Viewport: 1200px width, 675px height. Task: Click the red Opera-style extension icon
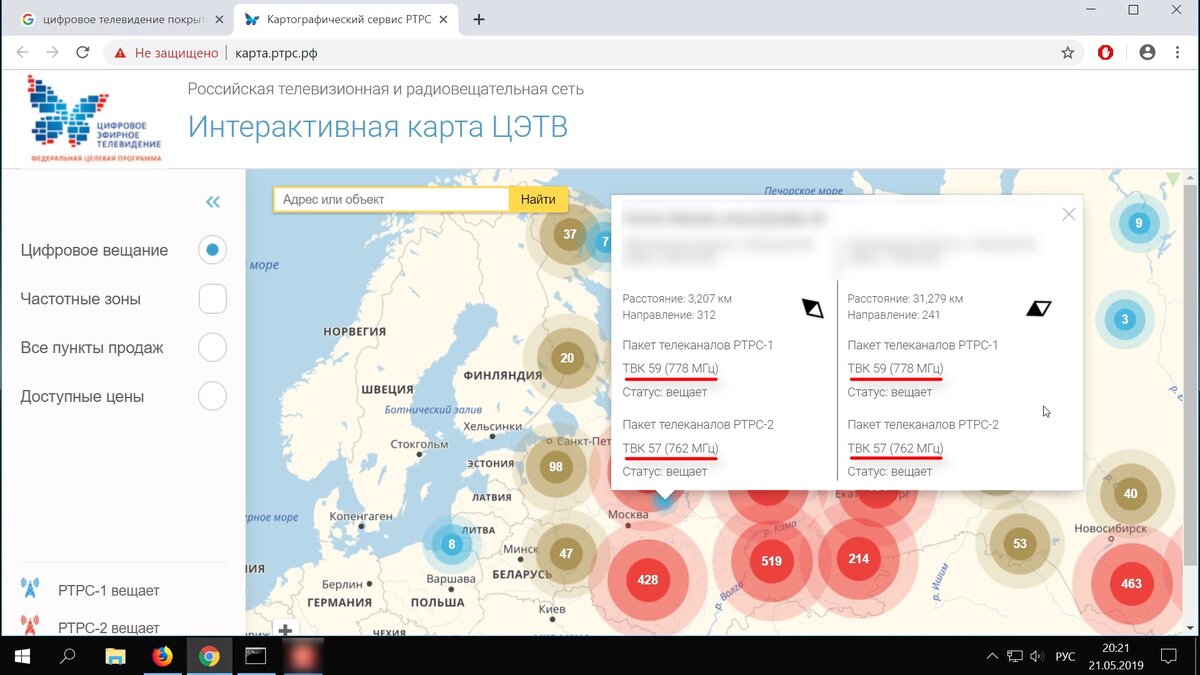pos(1105,53)
